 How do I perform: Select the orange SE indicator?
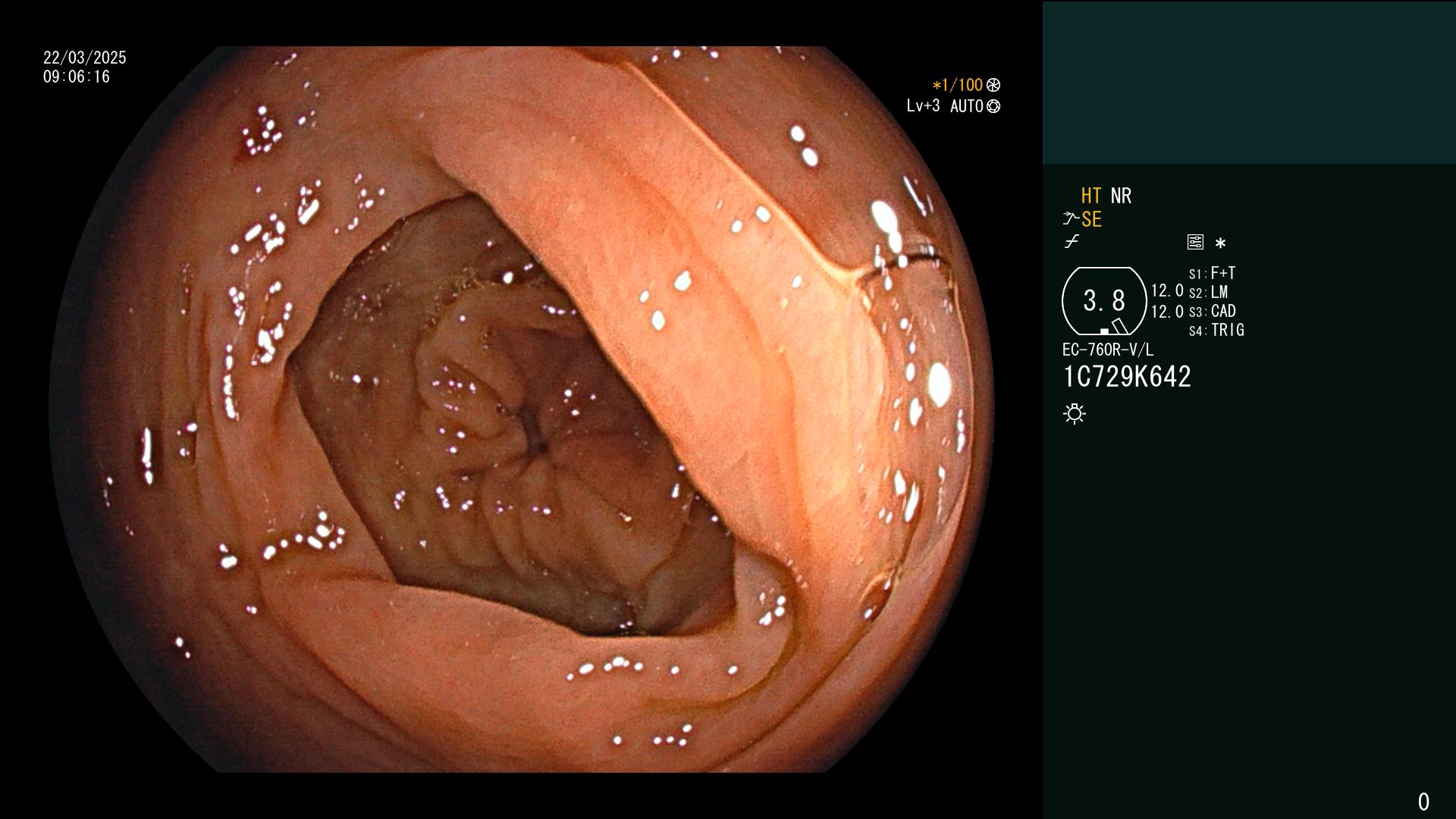point(1091,220)
